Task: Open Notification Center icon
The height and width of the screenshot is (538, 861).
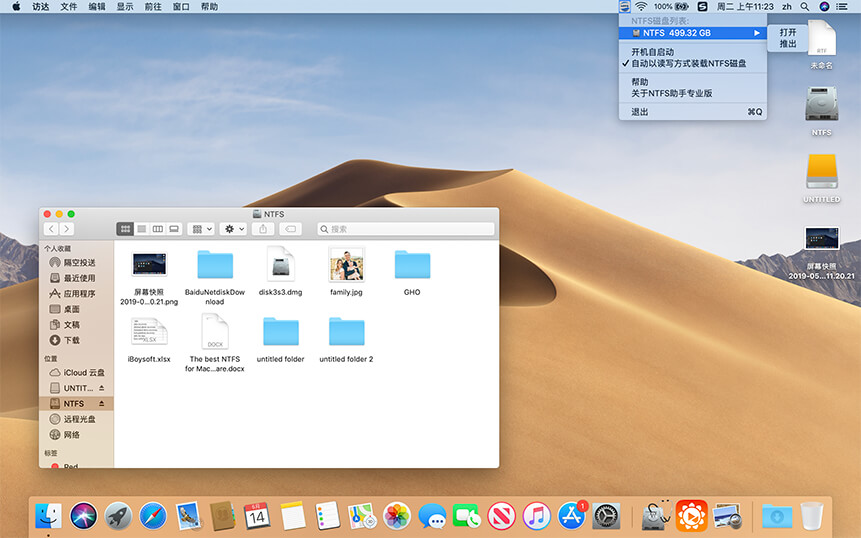Action: (x=841, y=7)
